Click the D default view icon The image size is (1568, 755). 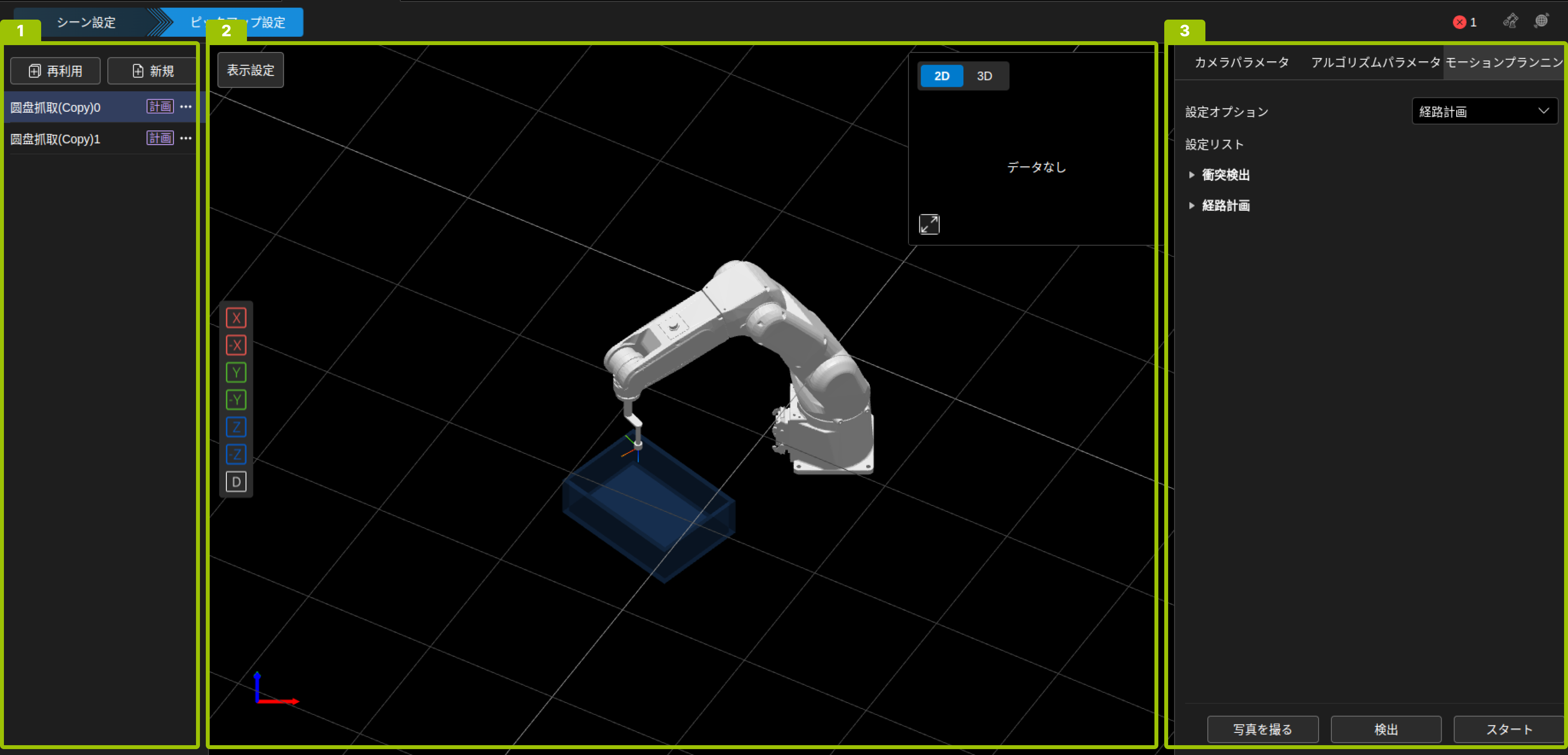pos(236,481)
